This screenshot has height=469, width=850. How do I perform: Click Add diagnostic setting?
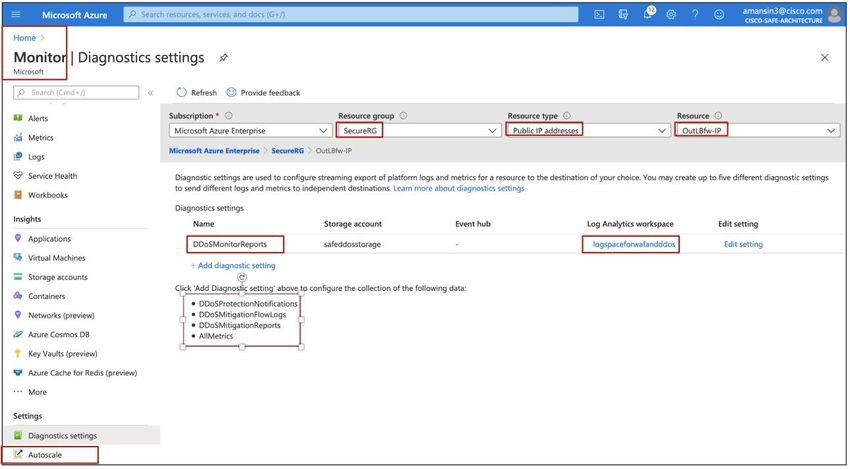pos(233,266)
